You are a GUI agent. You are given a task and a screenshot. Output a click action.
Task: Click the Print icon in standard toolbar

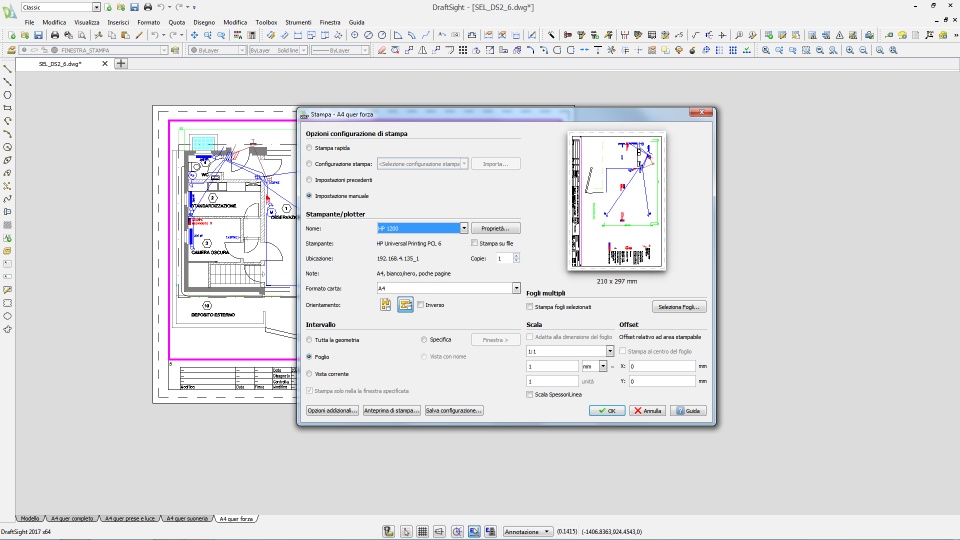click(54, 35)
